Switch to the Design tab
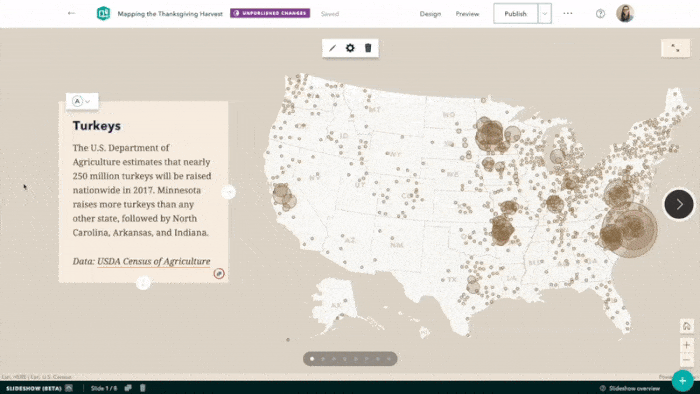The image size is (700, 394). [430, 14]
